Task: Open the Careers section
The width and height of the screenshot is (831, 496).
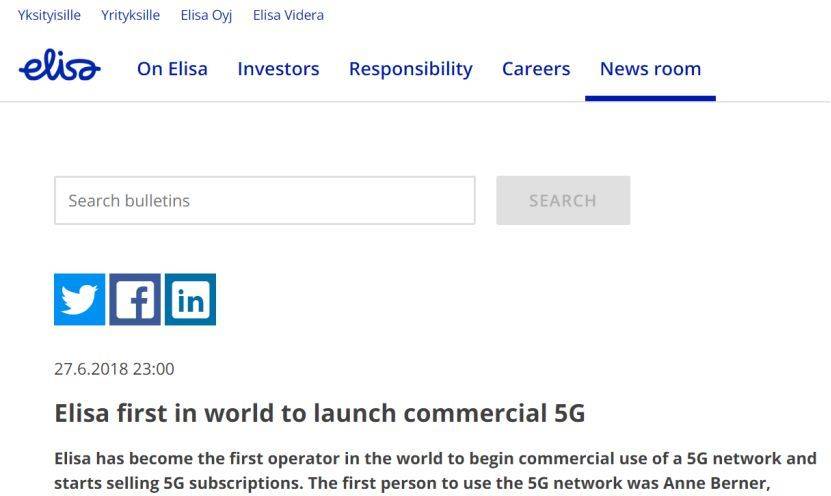Action: [x=536, y=69]
